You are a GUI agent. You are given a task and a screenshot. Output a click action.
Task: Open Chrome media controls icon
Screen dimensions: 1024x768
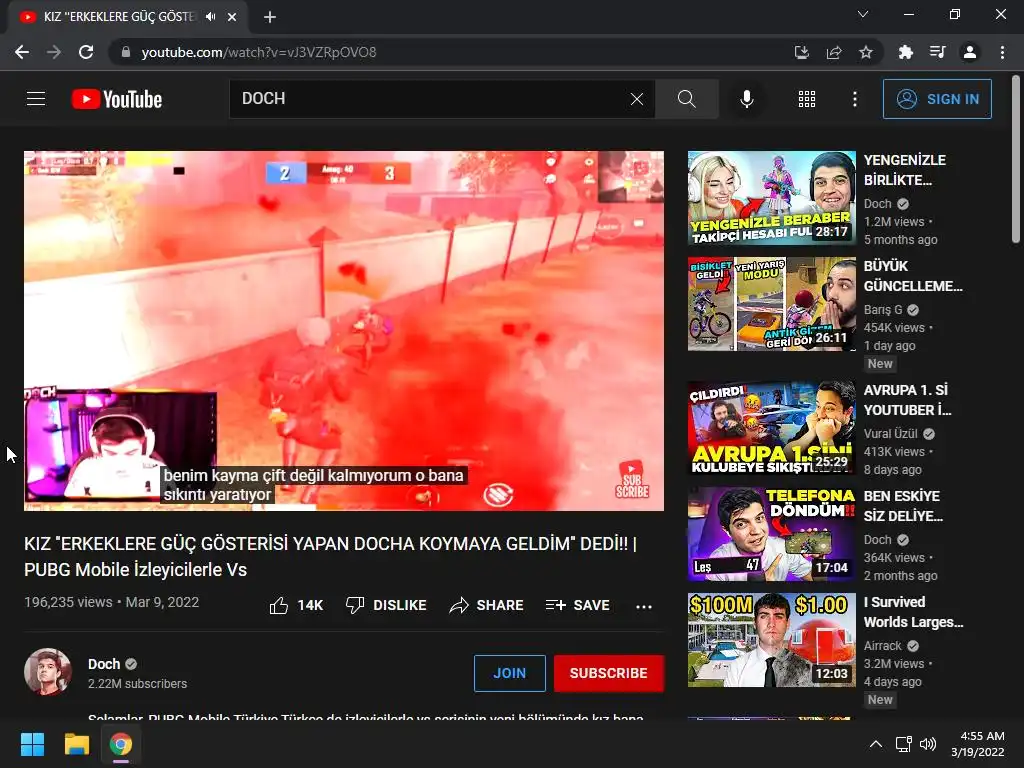tap(938, 52)
